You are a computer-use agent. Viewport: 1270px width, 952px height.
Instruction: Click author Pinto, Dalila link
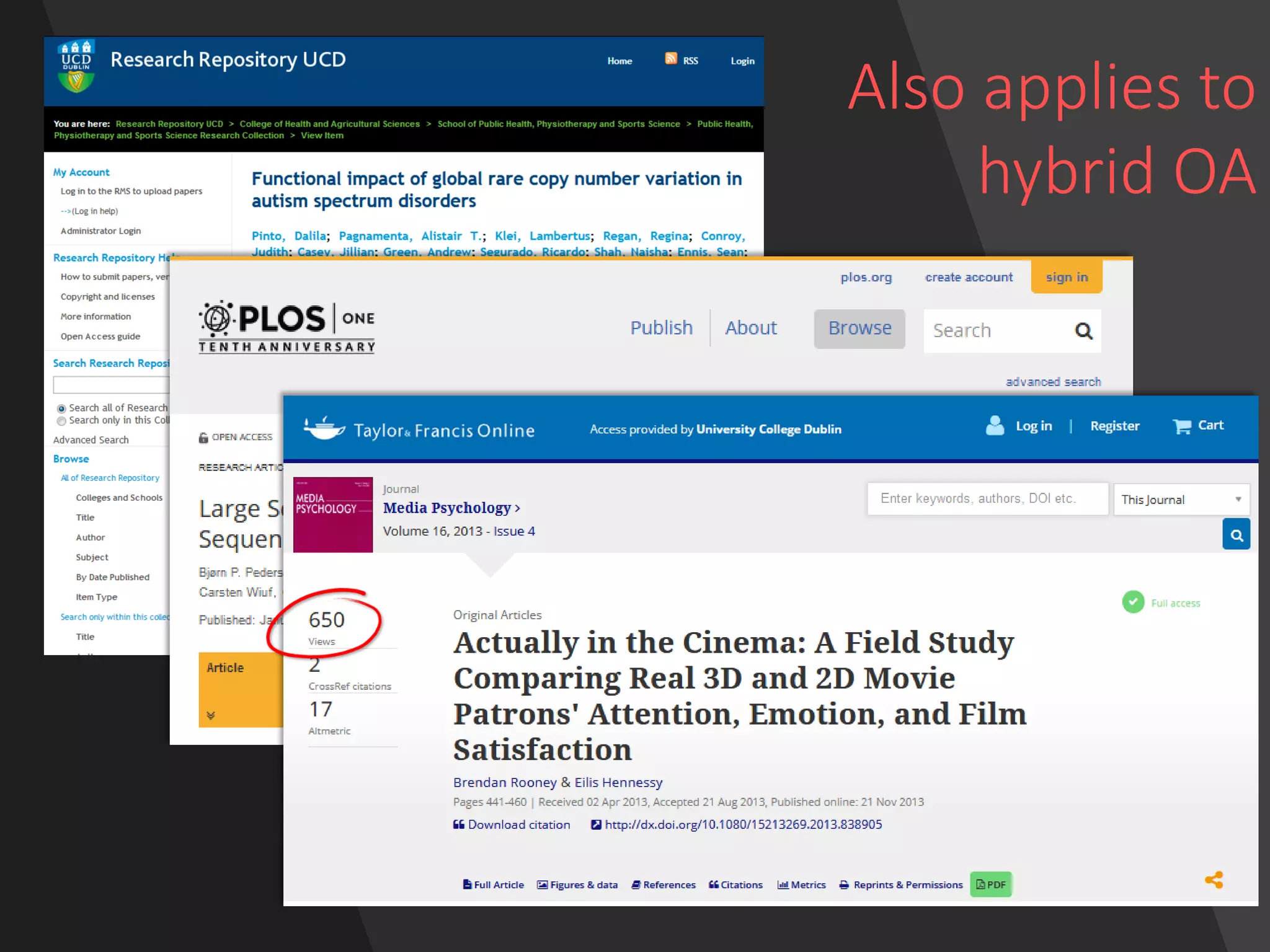coord(289,236)
